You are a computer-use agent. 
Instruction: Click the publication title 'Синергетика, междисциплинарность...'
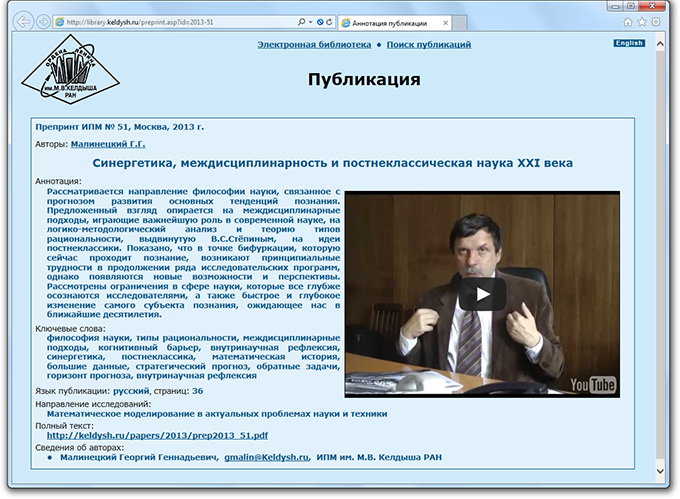(333, 163)
